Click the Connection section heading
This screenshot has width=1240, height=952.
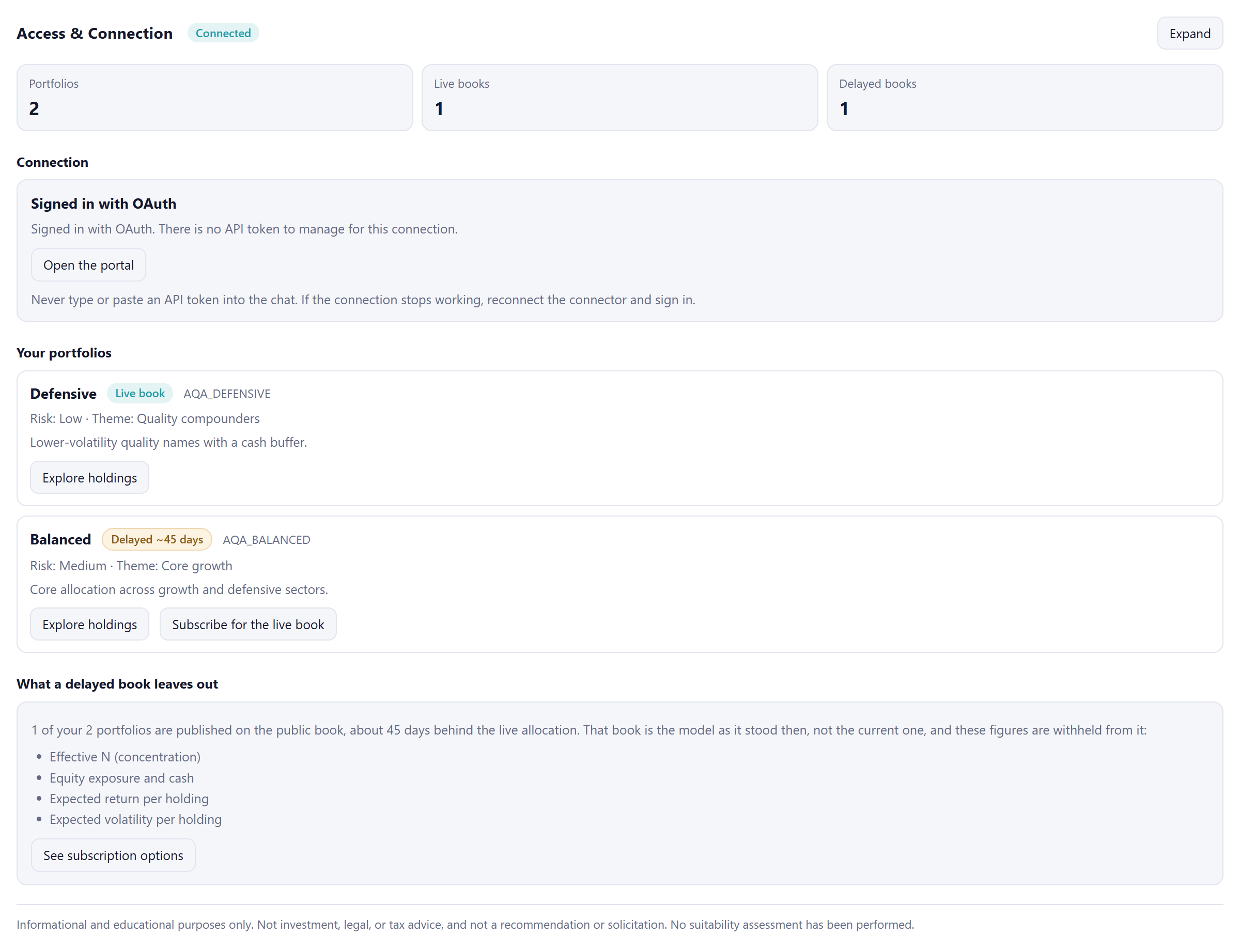pyautogui.click(x=53, y=162)
